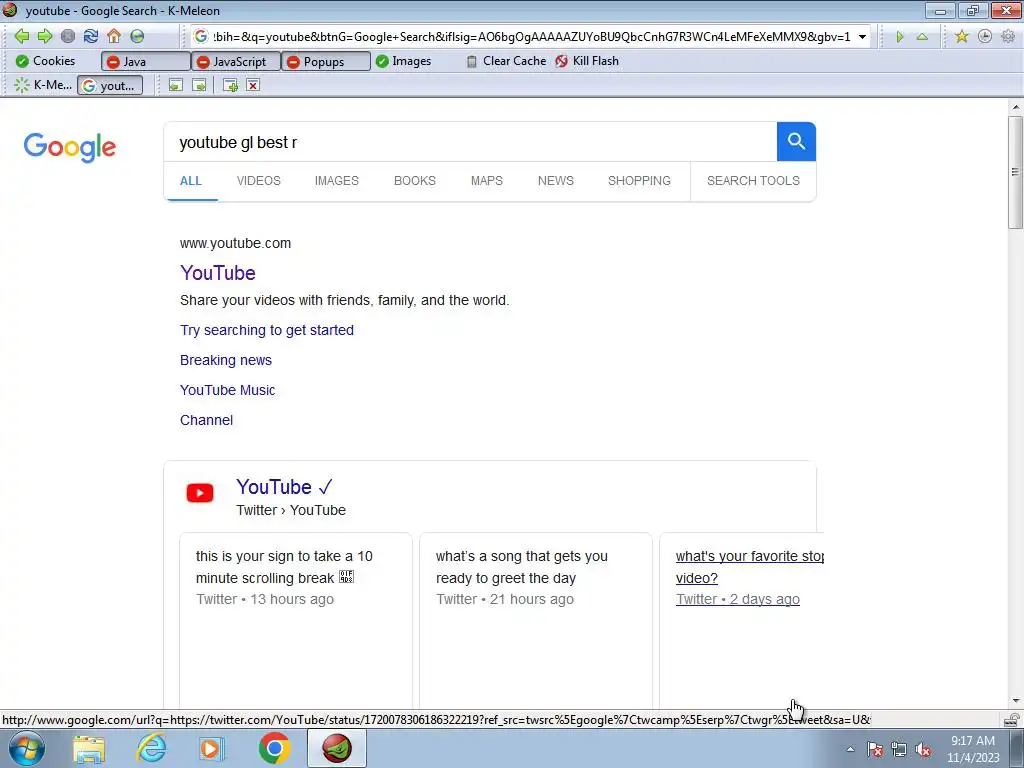Toggle Cookies permission

pyautogui.click(x=45, y=61)
